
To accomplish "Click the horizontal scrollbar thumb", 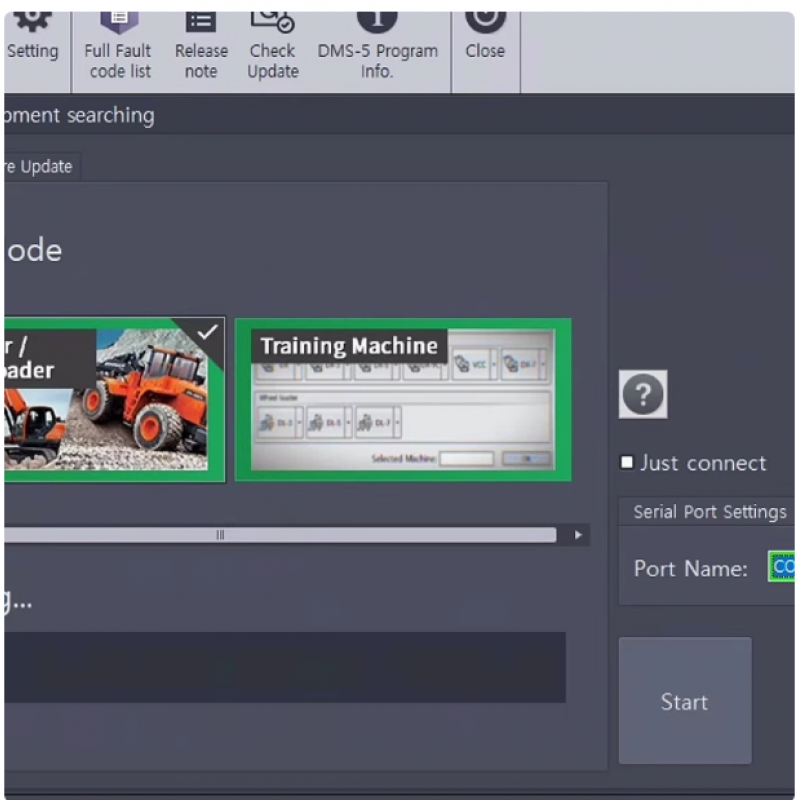I will [x=220, y=535].
